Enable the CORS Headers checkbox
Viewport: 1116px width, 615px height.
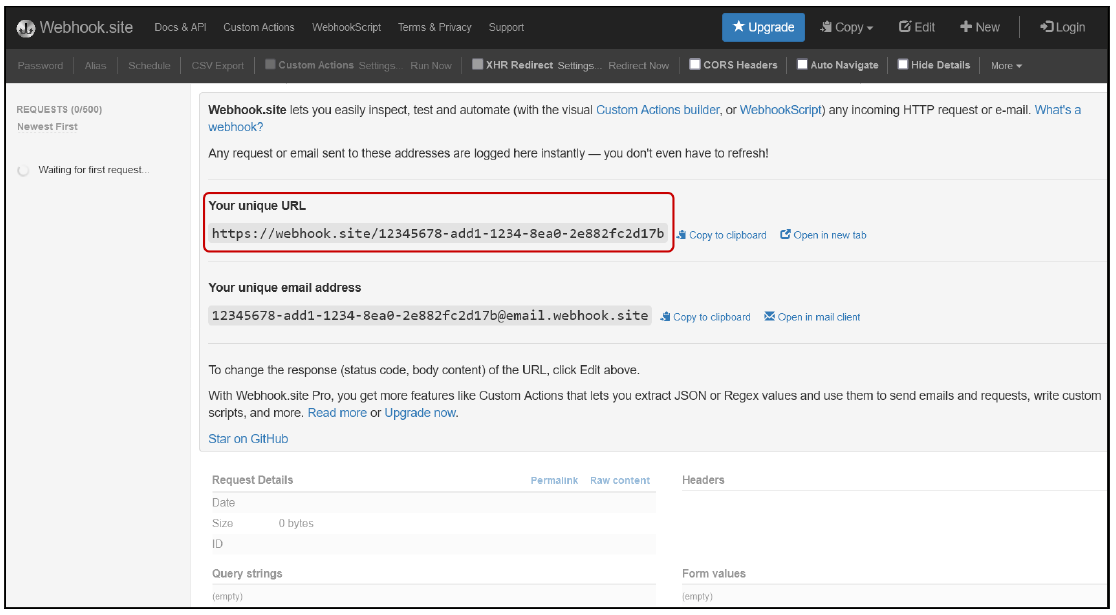coord(695,64)
